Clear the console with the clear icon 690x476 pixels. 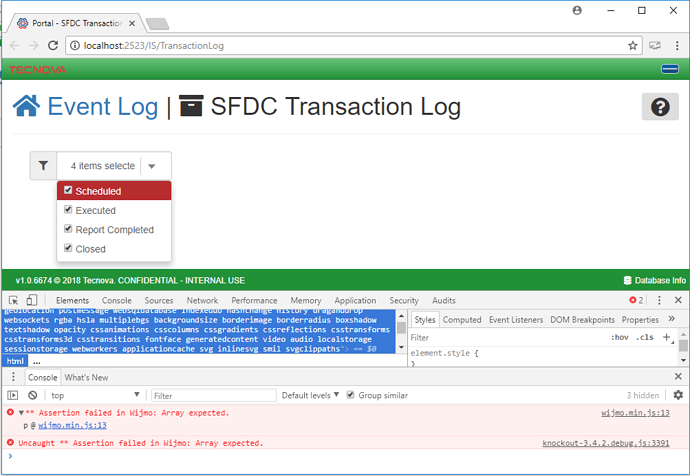pos(32,395)
